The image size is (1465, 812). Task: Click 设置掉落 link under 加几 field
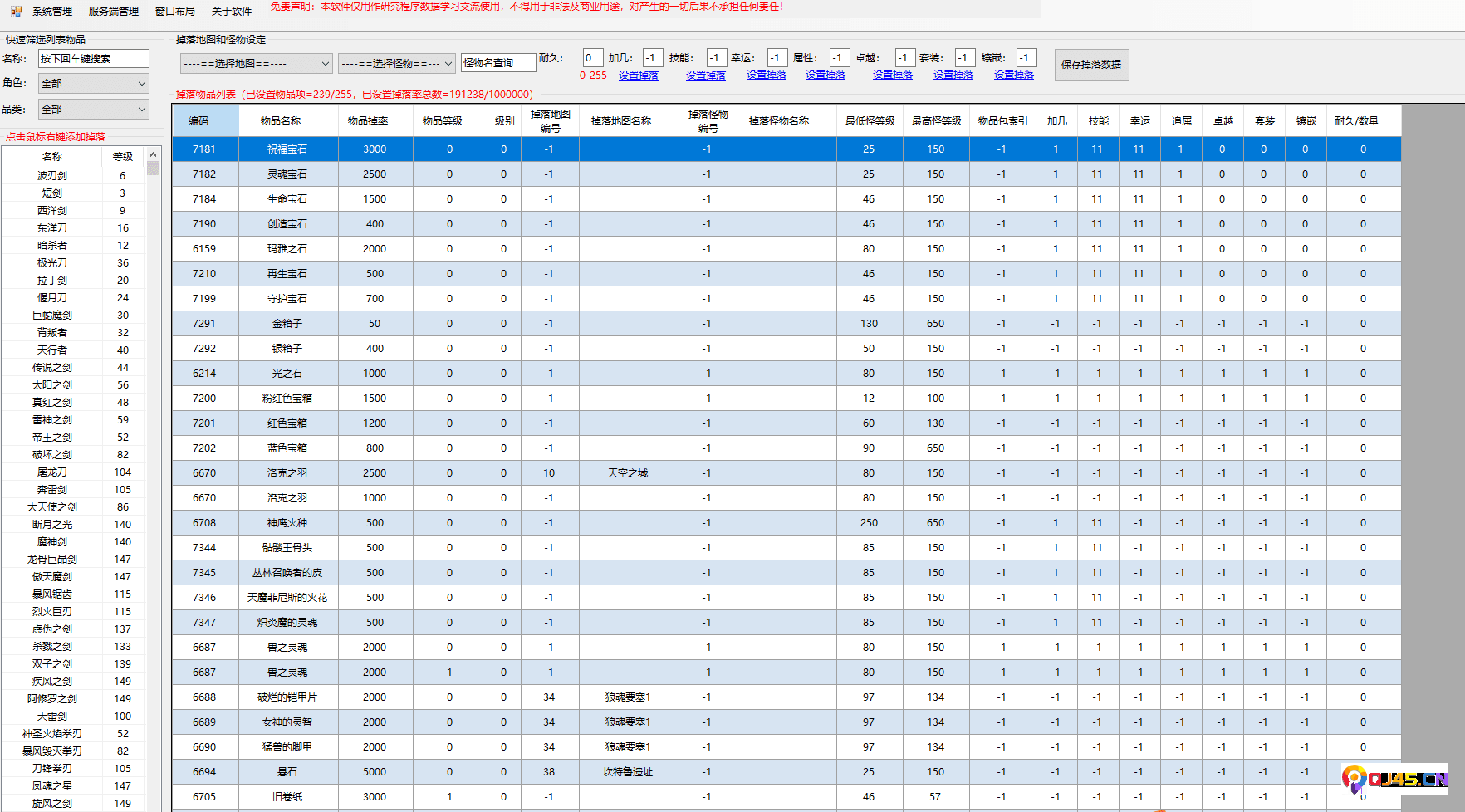(x=639, y=76)
